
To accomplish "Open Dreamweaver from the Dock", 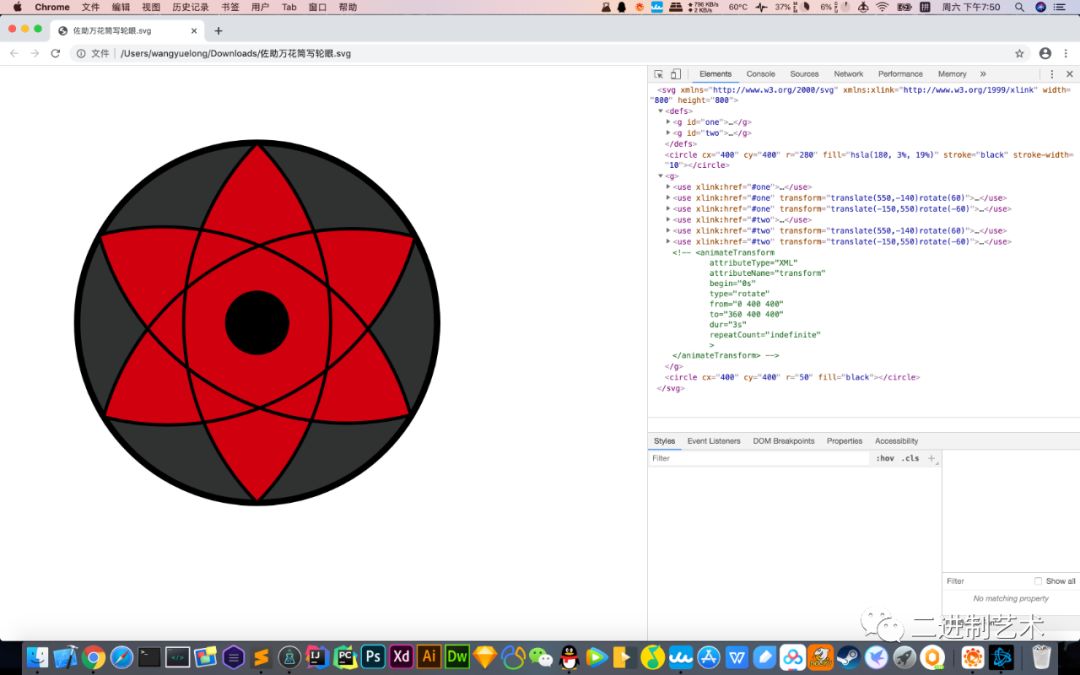I will 457,656.
